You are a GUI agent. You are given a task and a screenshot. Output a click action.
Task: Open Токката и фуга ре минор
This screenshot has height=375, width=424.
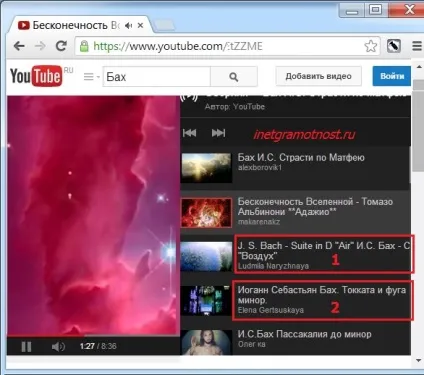pos(322,295)
